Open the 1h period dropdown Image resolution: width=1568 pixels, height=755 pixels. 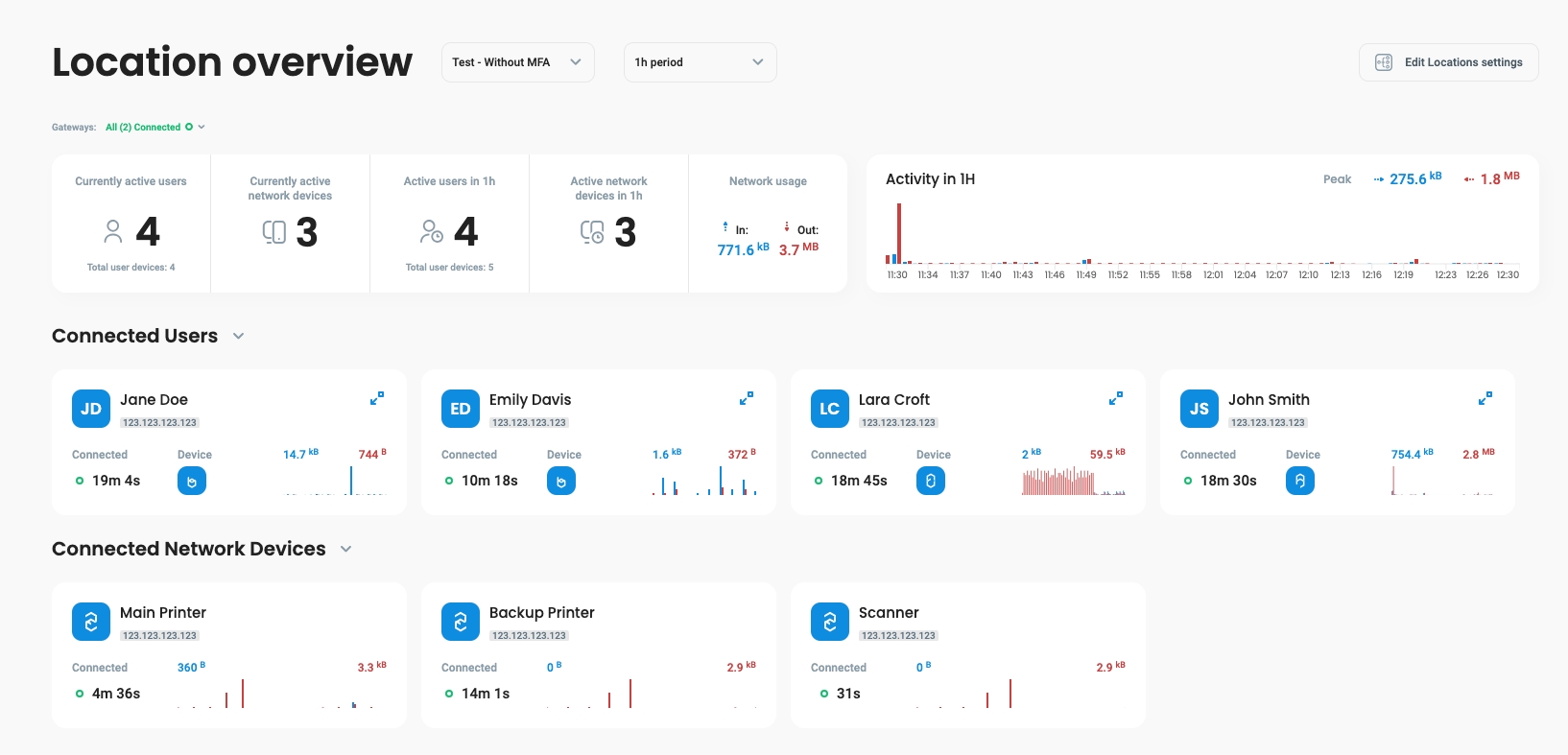700,62
